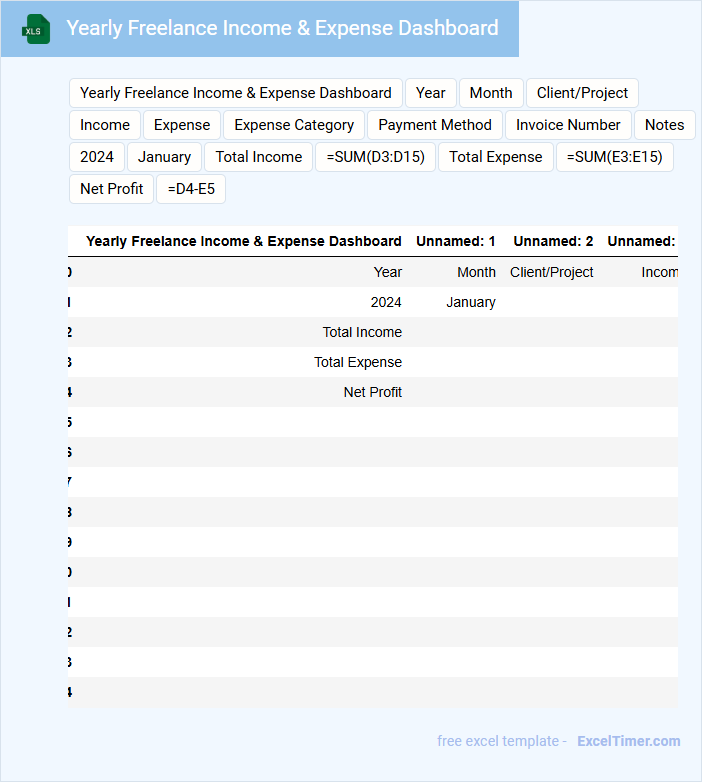Click the green XLS file icon
This screenshot has width=702, height=782.
point(36,29)
